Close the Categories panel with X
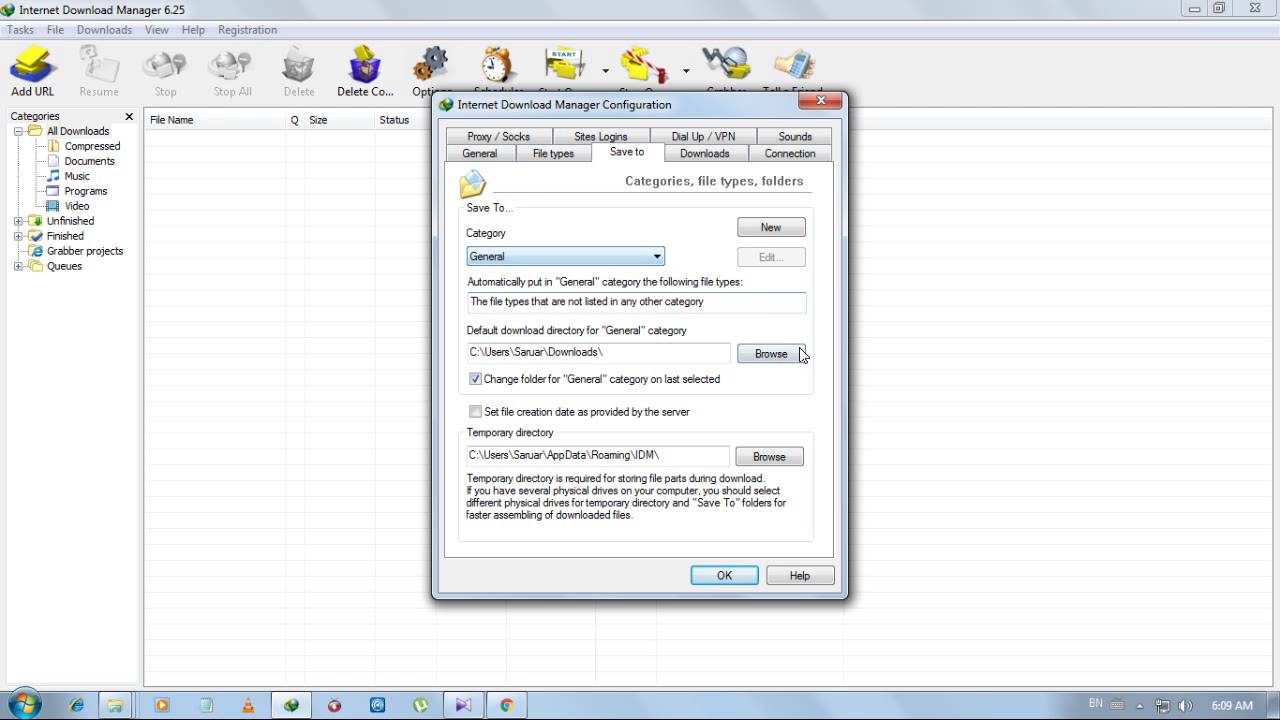Image resolution: width=1280 pixels, height=720 pixels. click(x=129, y=116)
